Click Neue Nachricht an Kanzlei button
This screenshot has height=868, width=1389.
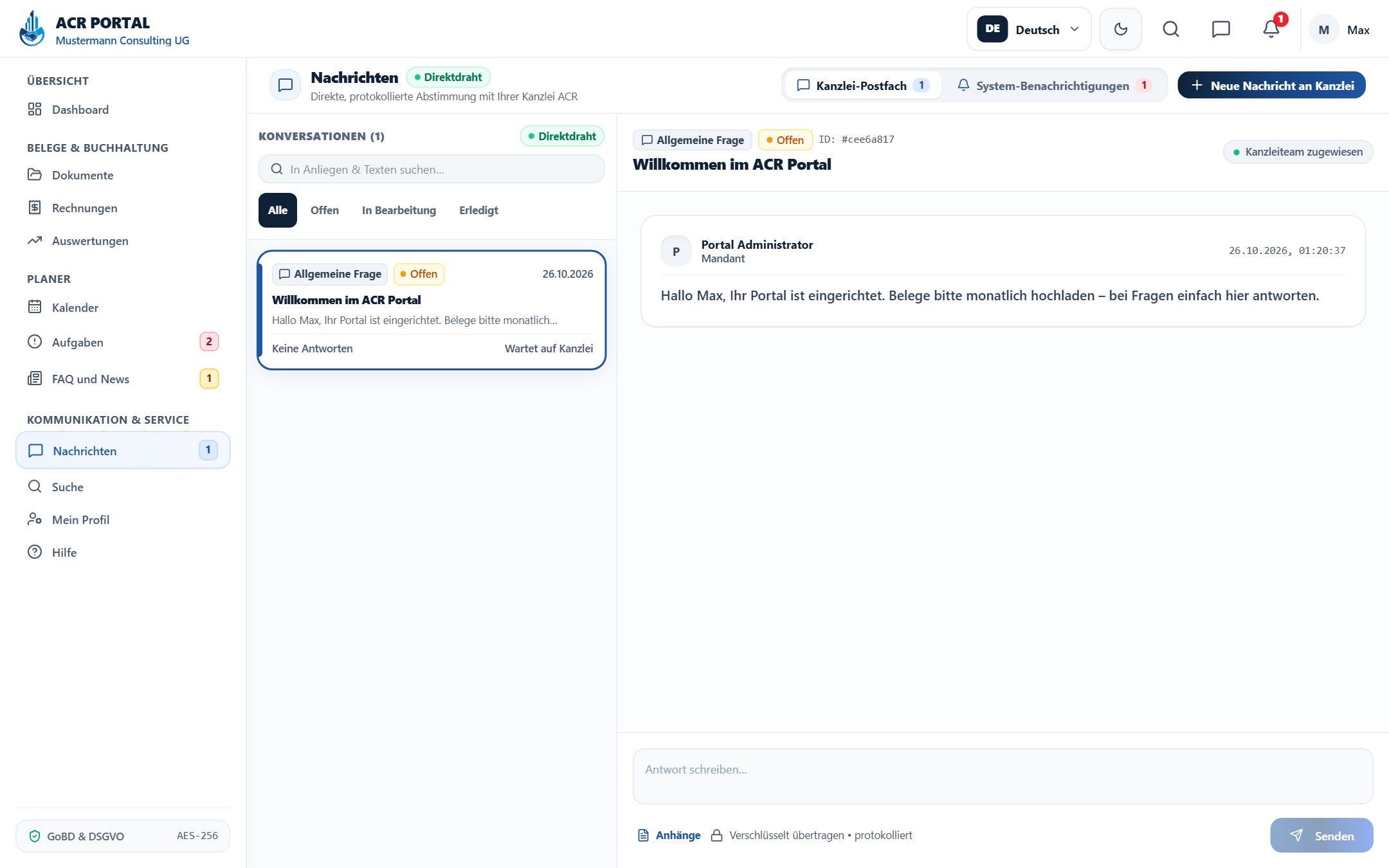[x=1271, y=86]
